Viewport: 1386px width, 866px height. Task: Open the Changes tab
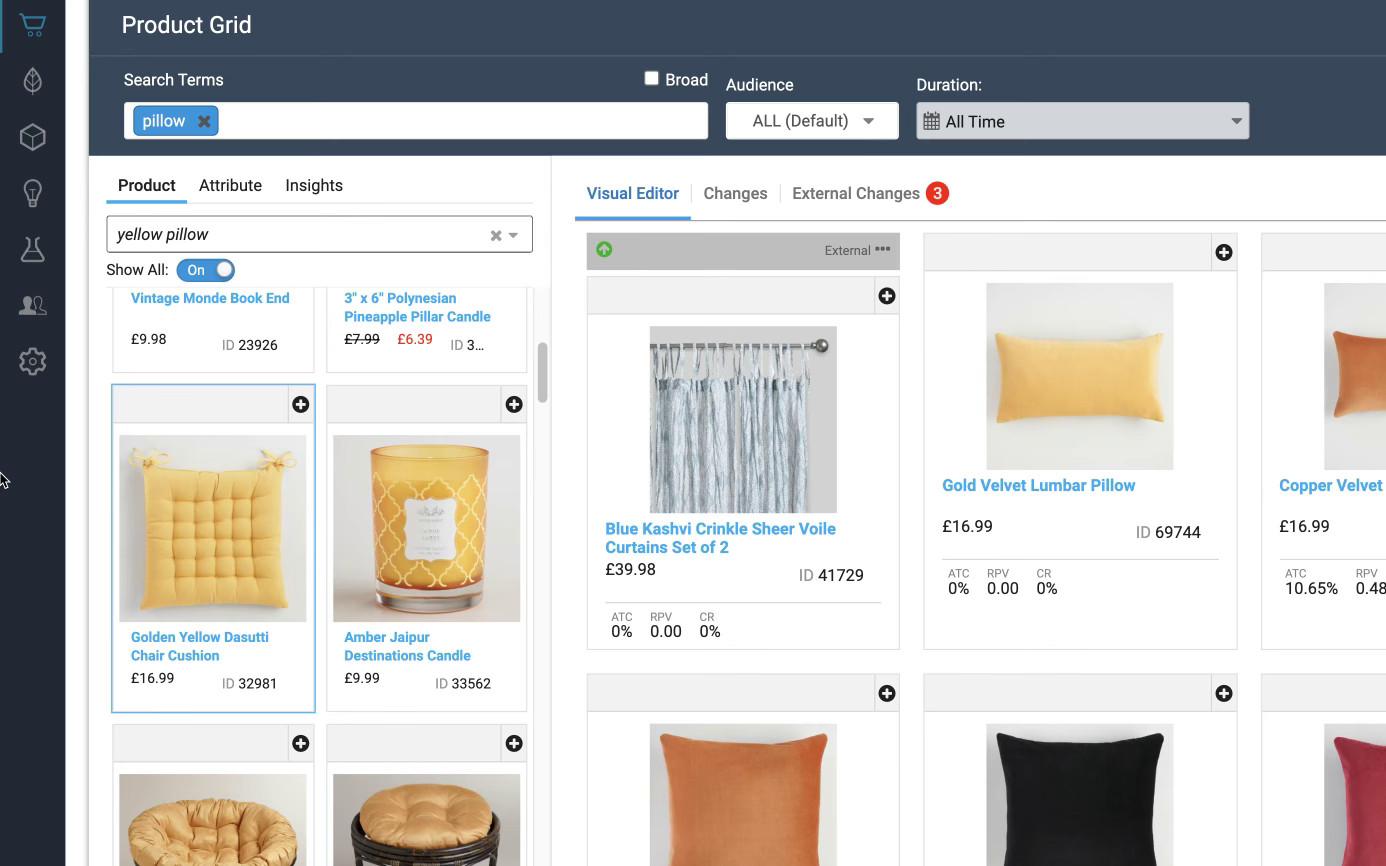click(735, 193)
